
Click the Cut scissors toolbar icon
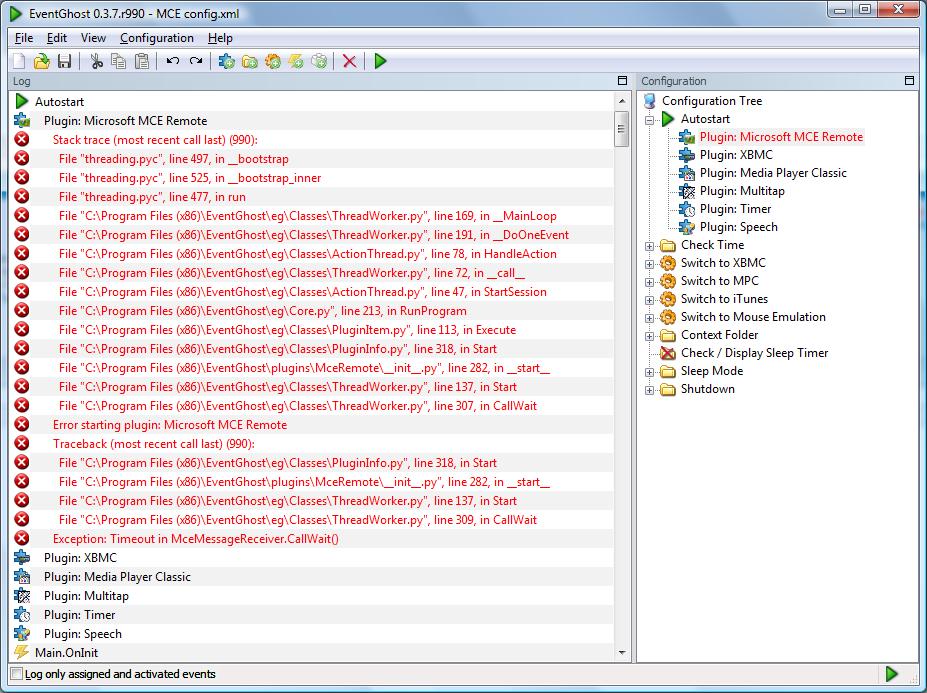click(96, 61)
